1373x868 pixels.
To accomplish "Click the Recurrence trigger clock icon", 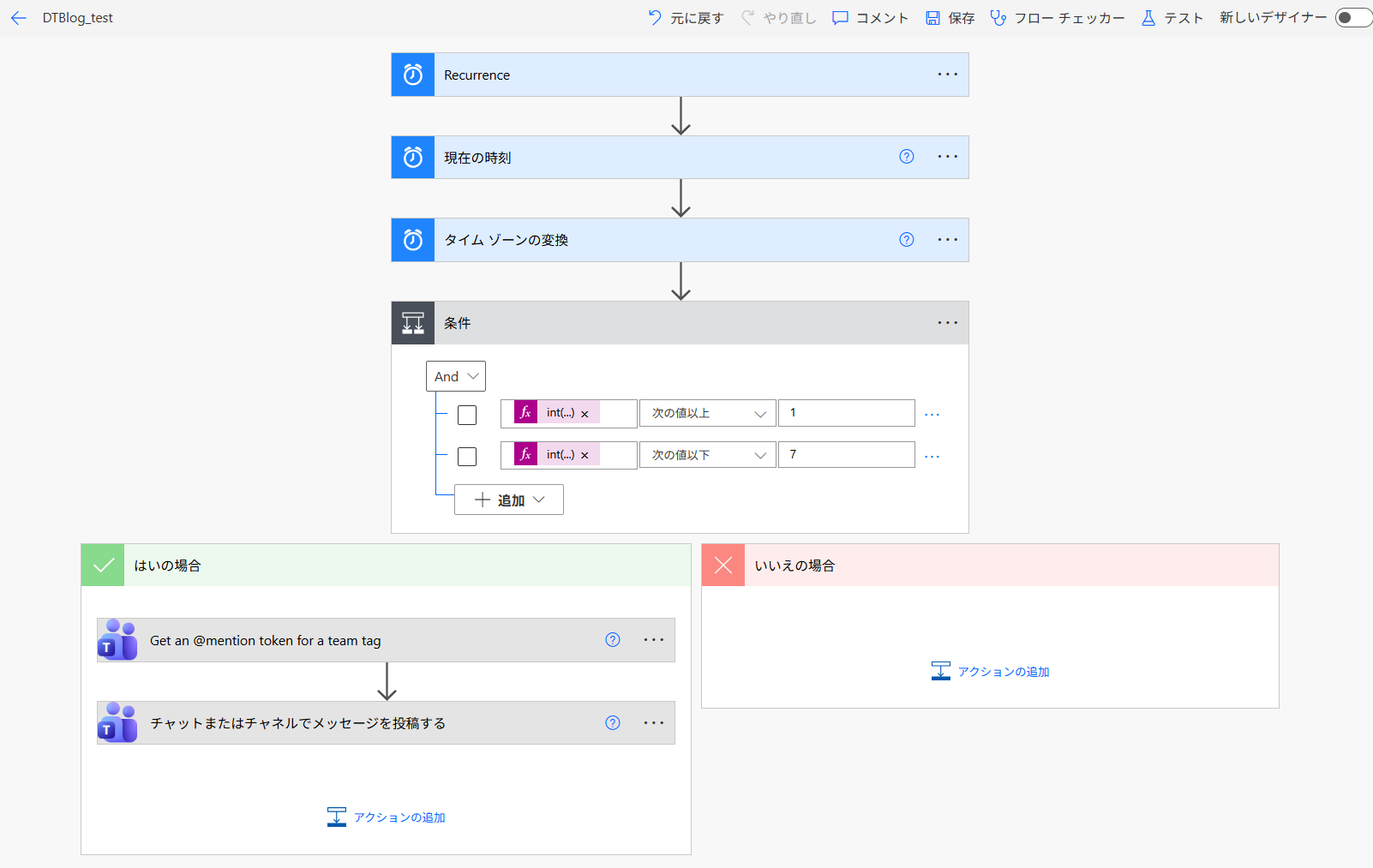I will (413, 75).
